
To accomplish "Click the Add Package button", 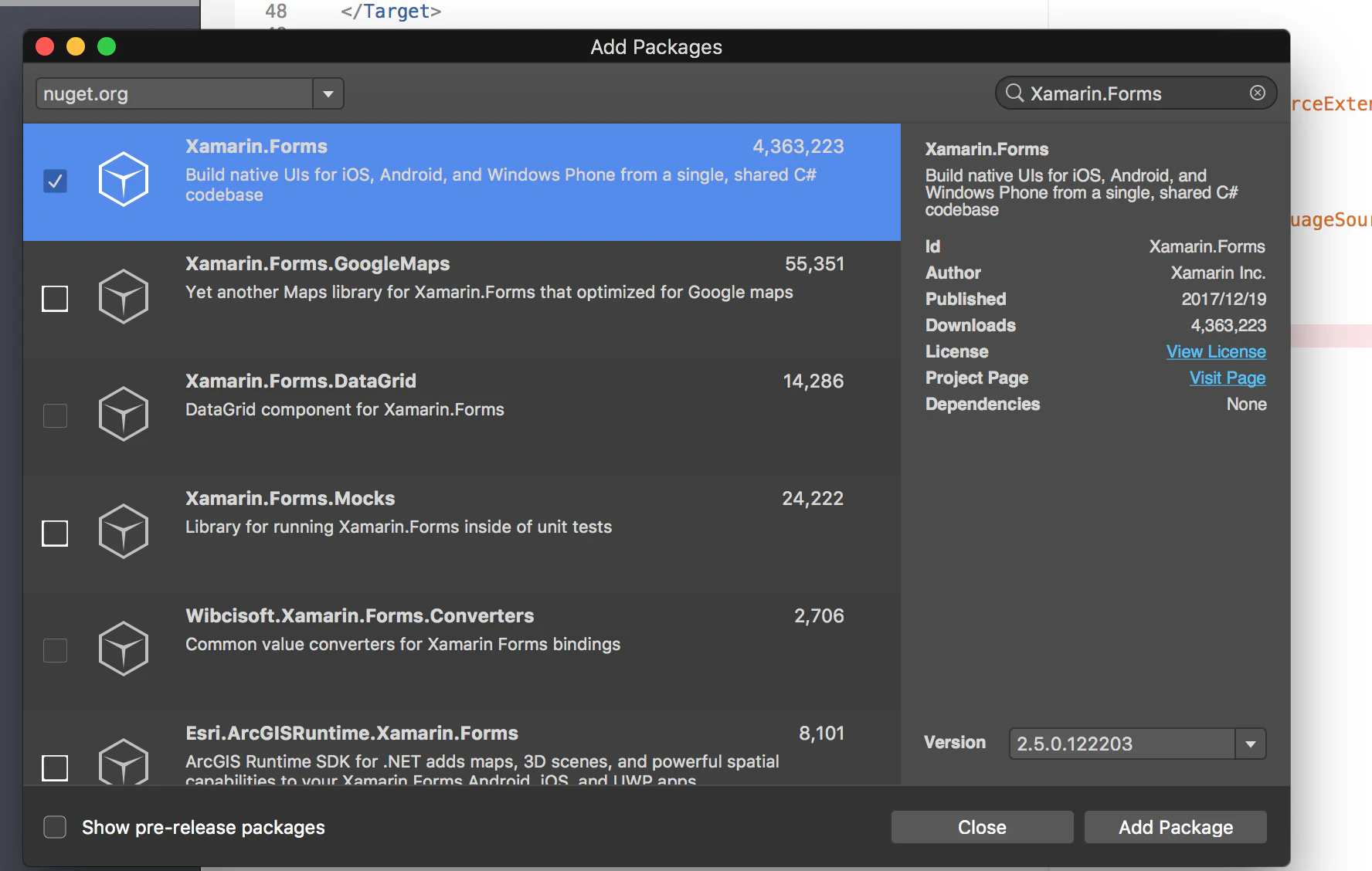I will coord(1176,827).
